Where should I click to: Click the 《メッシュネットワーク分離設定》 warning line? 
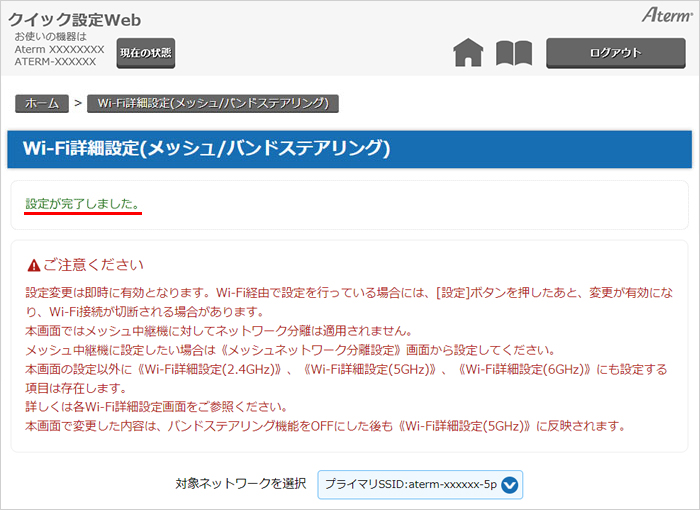coord(290,350)
